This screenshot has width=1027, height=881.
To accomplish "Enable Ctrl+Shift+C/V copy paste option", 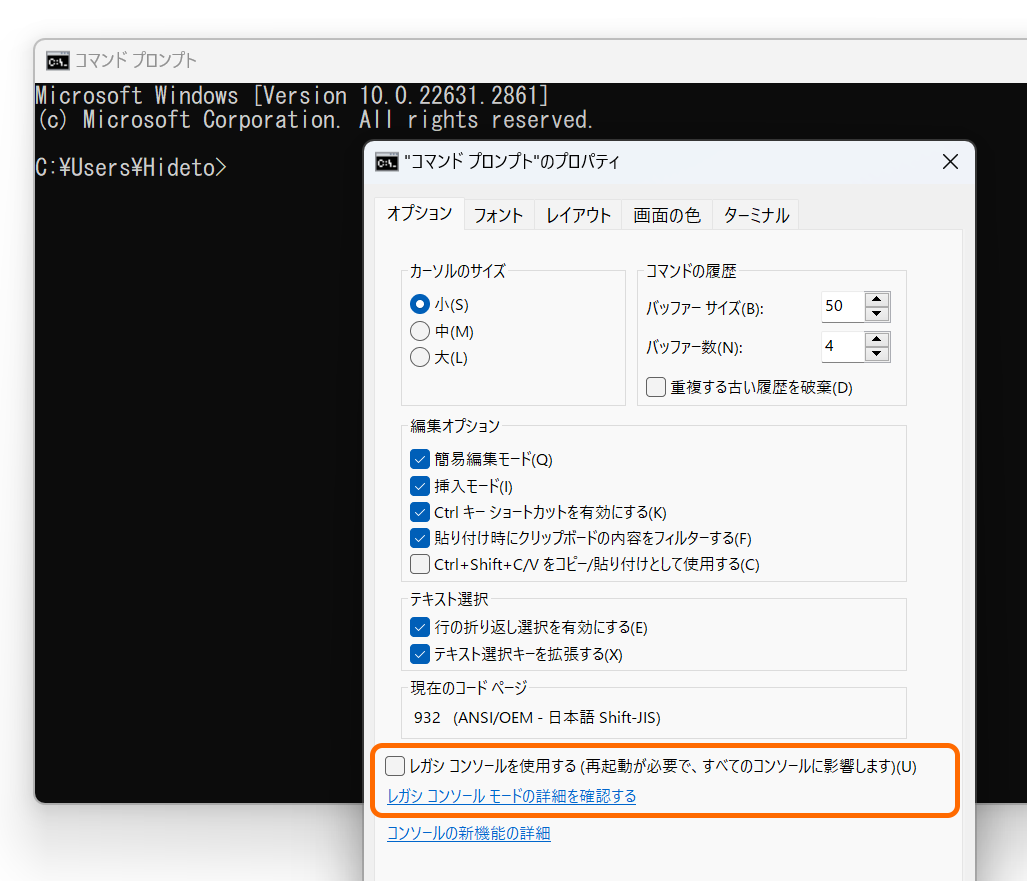I will (x=422, y=564).
